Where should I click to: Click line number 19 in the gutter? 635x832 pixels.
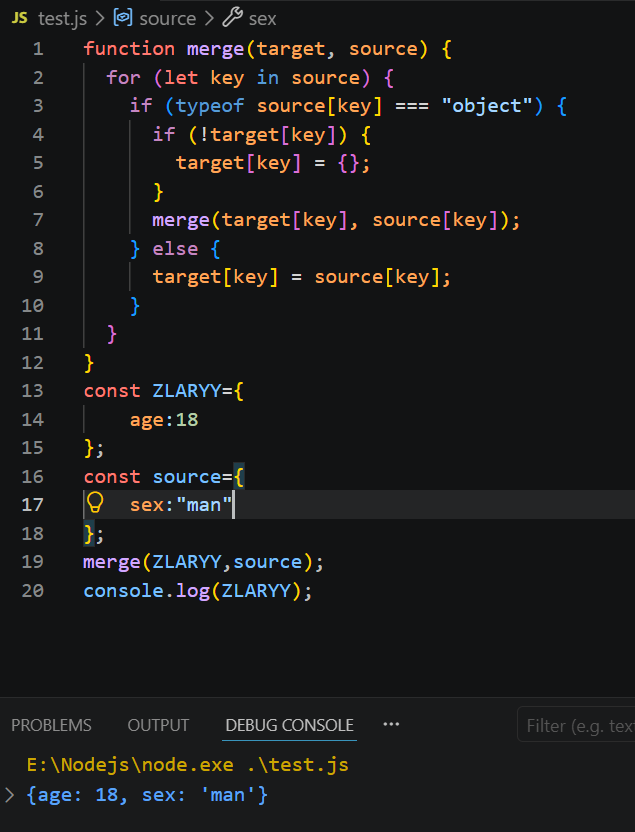click(x=32, y=562)
